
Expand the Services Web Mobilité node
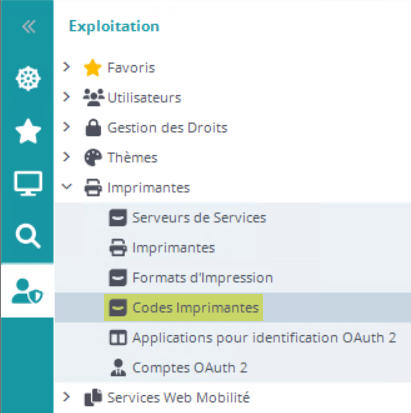point(67,397)
